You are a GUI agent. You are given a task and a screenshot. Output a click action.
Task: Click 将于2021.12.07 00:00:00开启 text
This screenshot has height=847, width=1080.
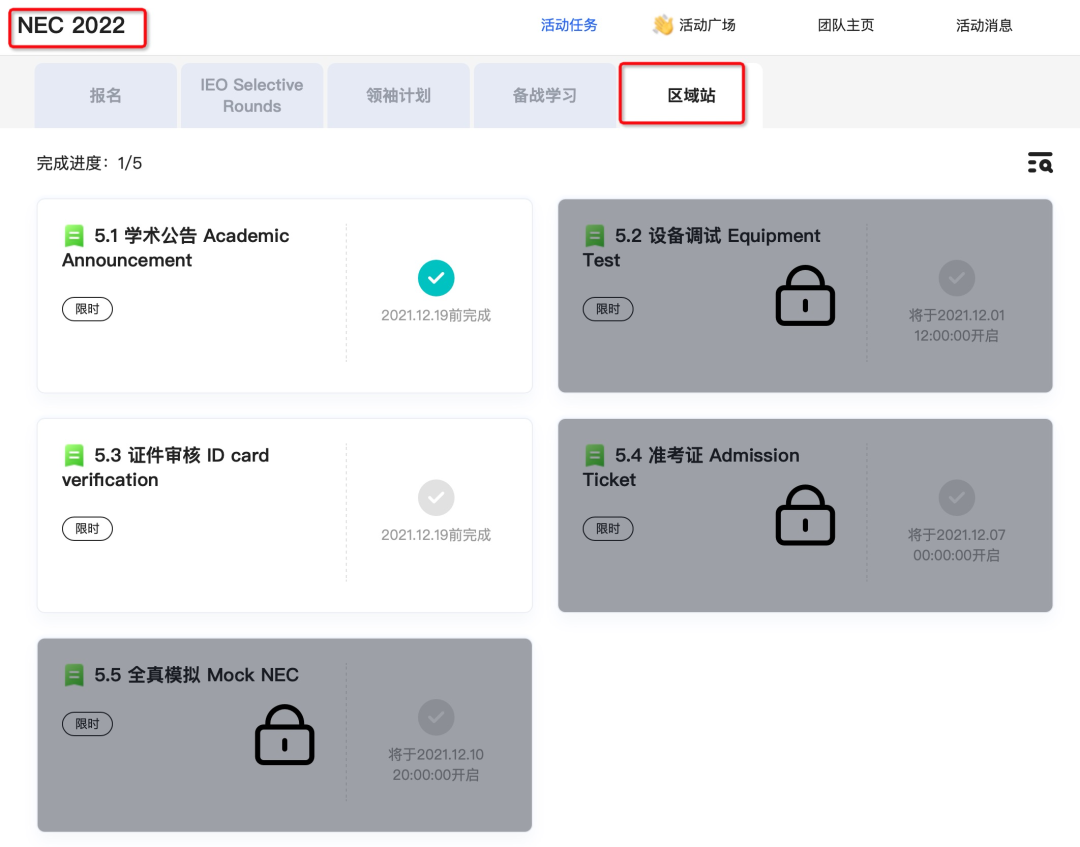[x=957, y=545]
